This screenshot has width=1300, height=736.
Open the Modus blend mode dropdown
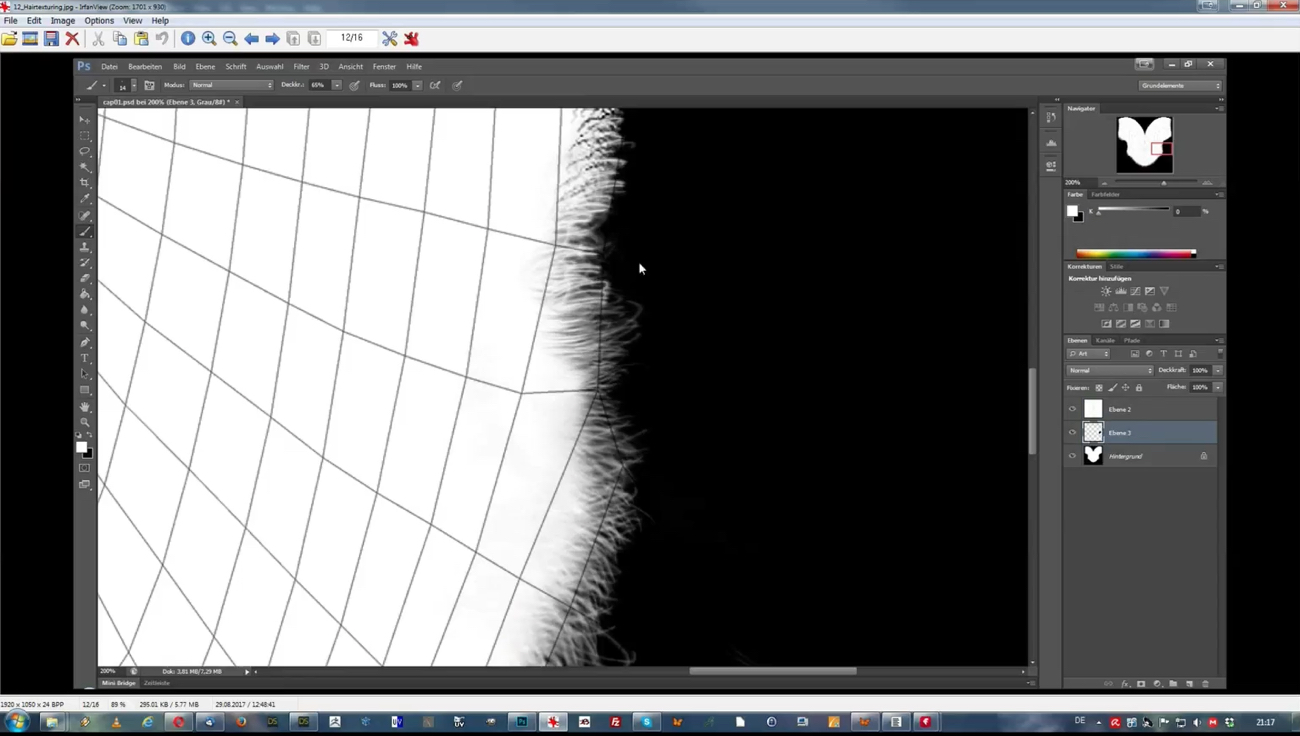(x=231, y=85)
